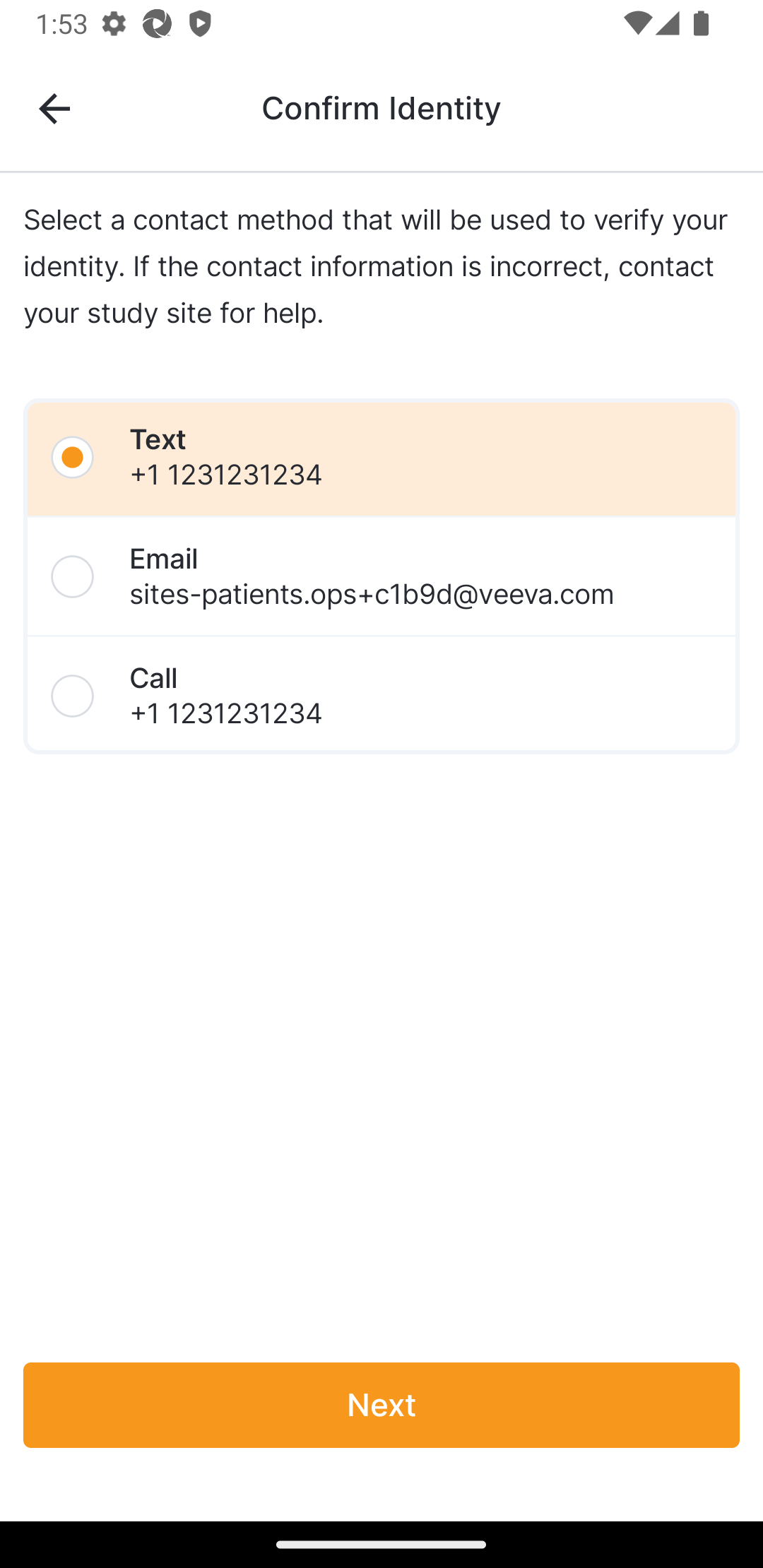Image resolution: width=763 pixels, height=1568 pixels.
Task: Select the Email radio button
Action: (73, 576)
